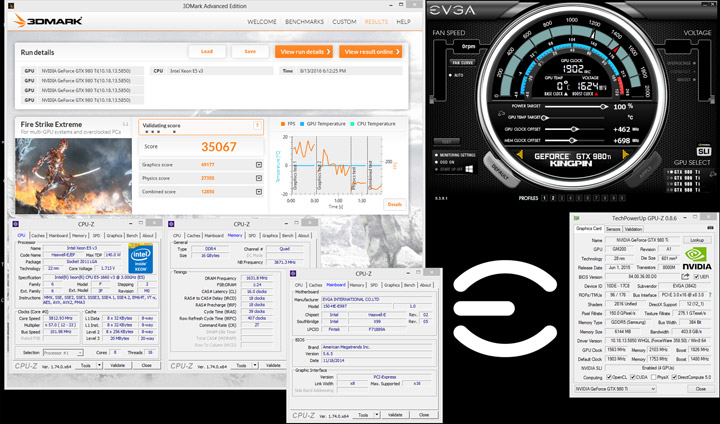Click the Load button in 3DMark
The image size is (720, 424).
pos(207,51)
